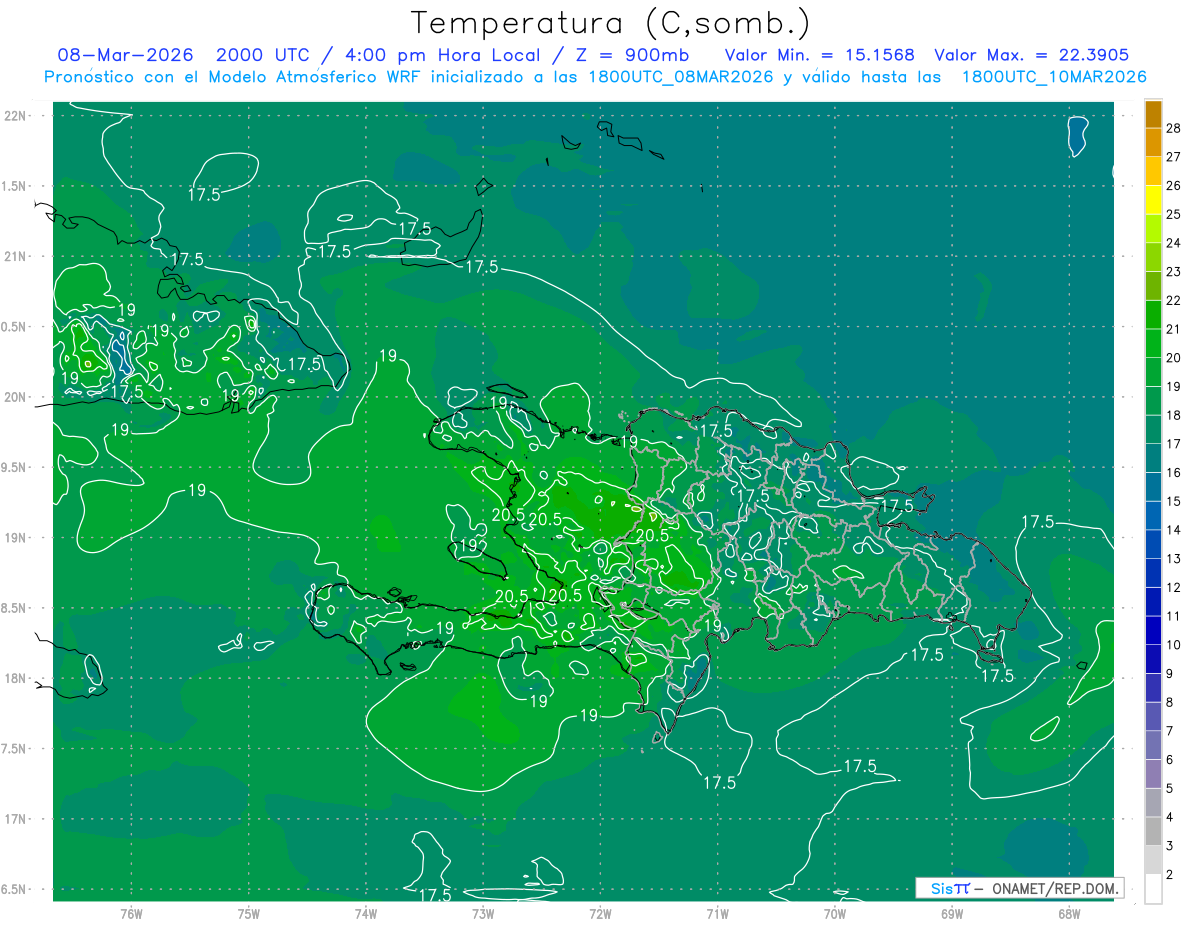Click the '76W' longitude axis label
This screenshot has height=927, width=1200.
(131, 913)
